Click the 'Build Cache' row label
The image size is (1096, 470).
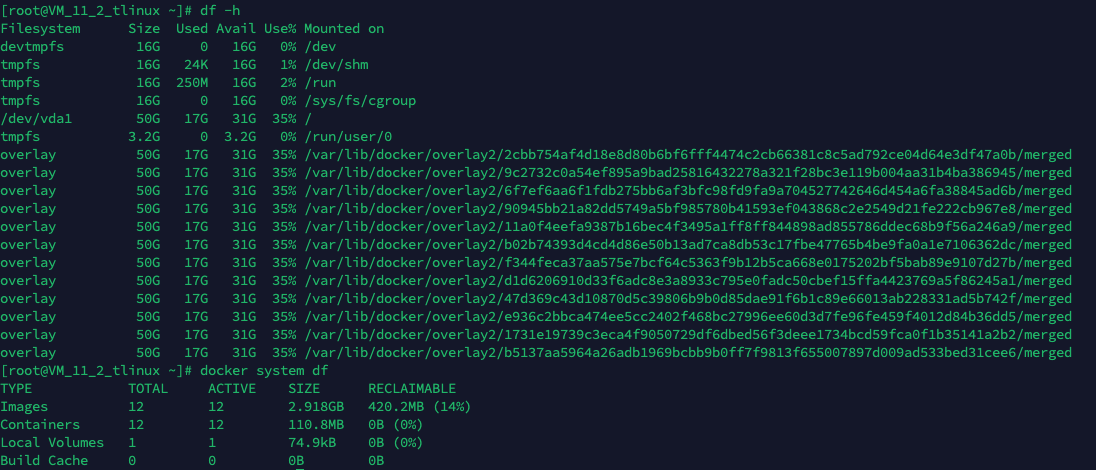tap(45, 461)
